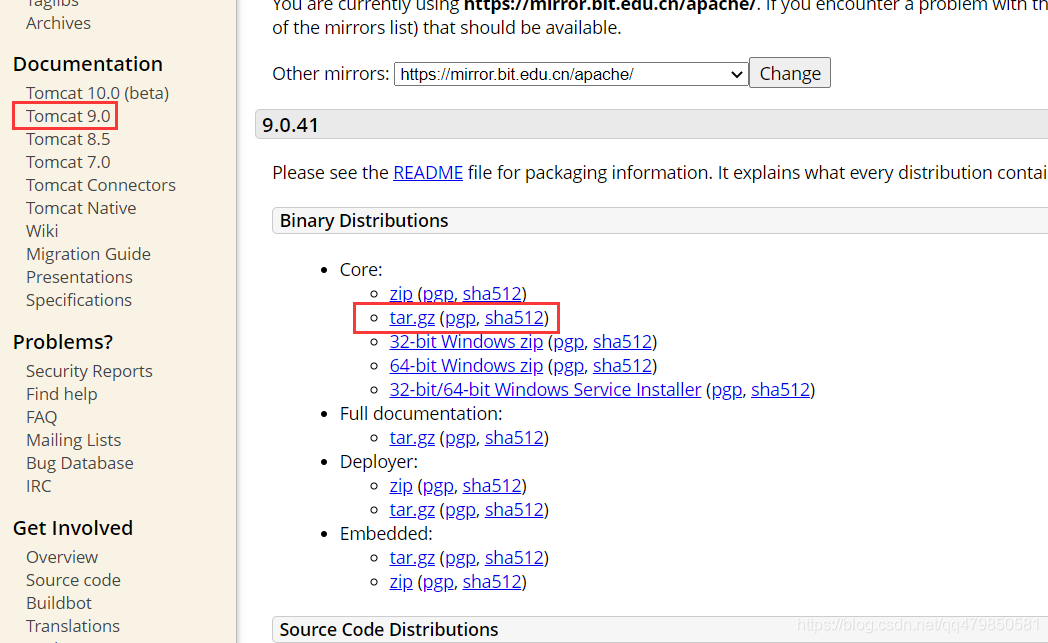Download the Core zip distribution
Viewport: 1048px width, 643px height.
pos(401,293)
